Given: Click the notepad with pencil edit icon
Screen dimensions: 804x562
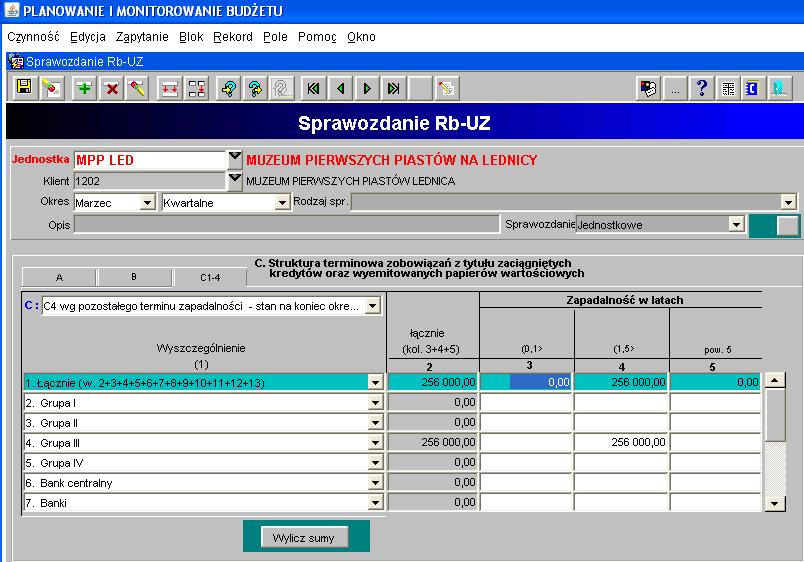Looking at the screenshot, I should 447,88.
